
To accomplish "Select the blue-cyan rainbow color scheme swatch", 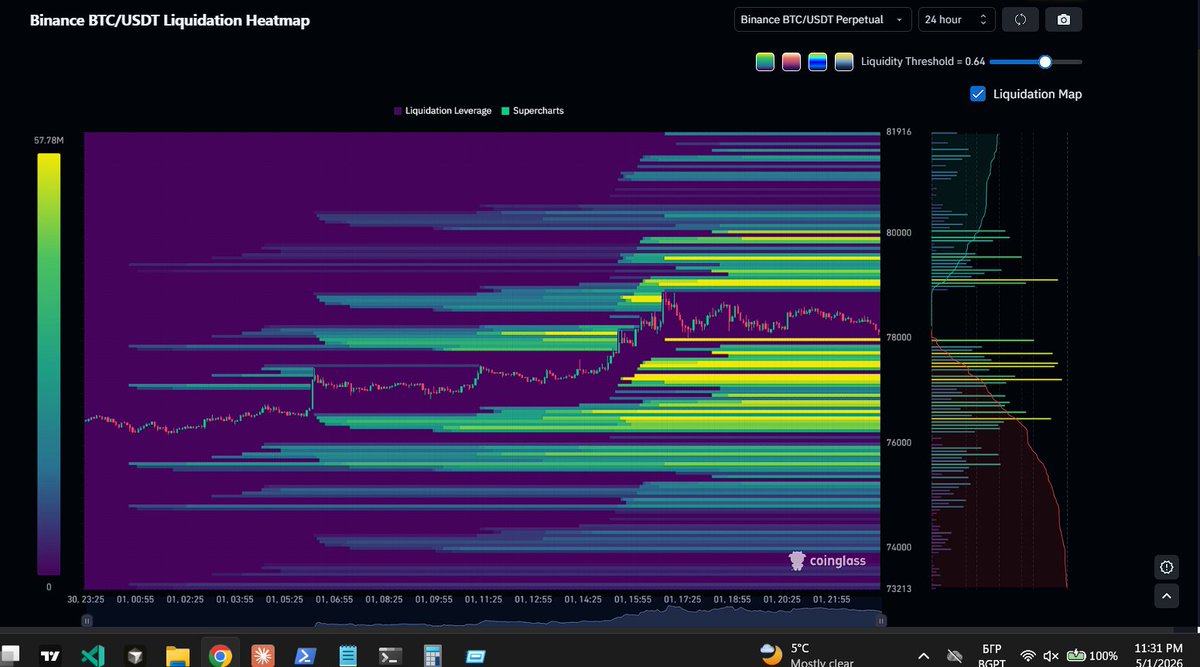I will (818, 62).
